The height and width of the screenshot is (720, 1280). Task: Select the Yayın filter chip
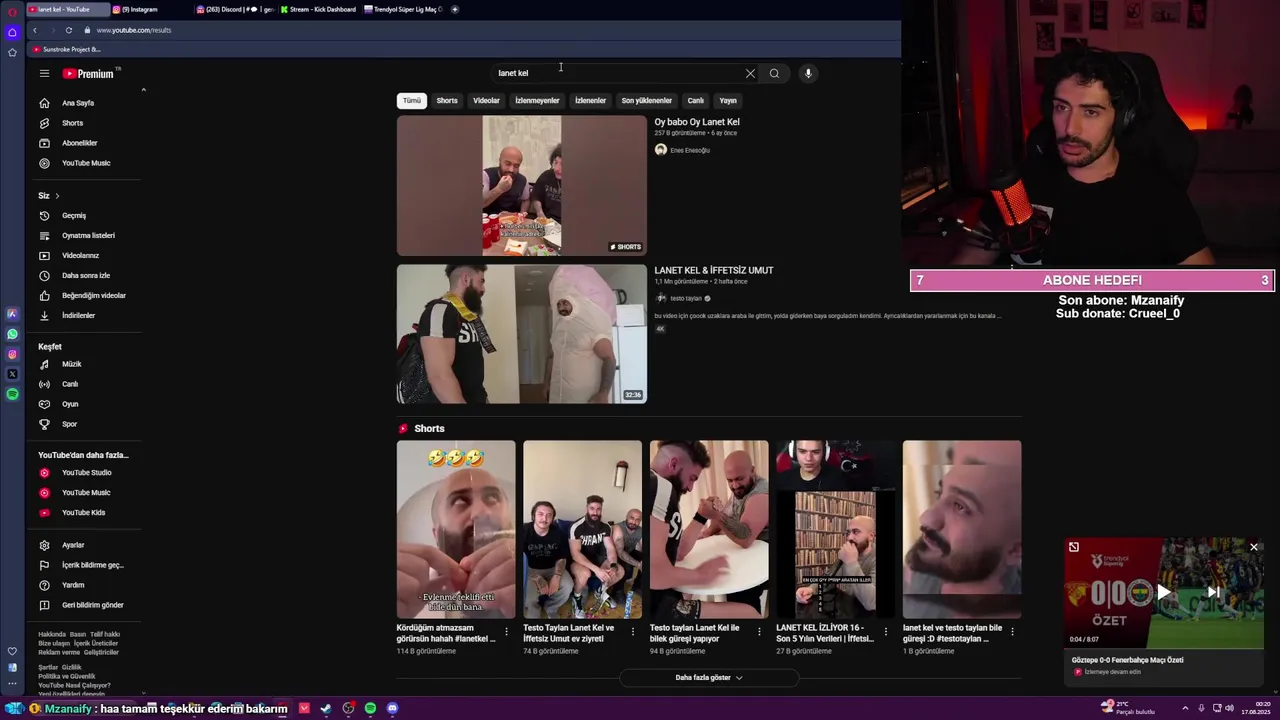(728, 100)
